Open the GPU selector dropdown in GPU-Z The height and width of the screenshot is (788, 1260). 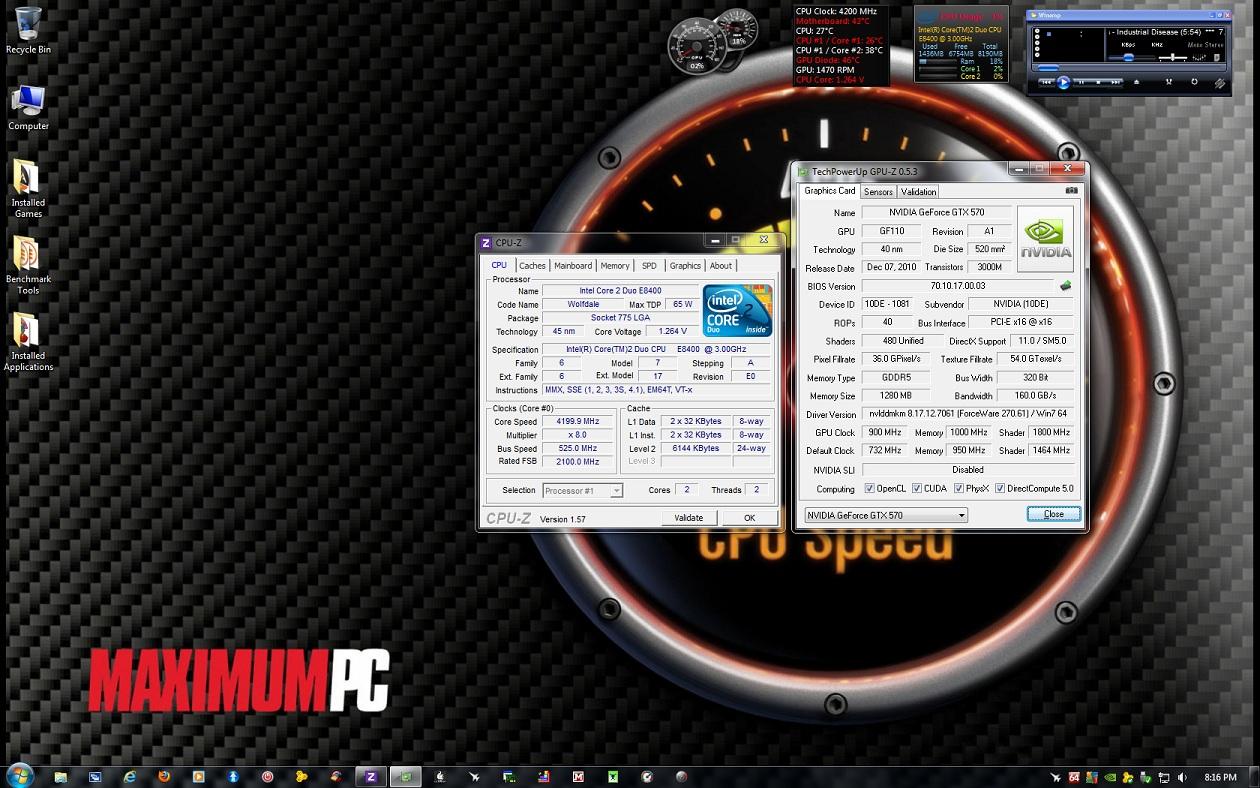tap(886, 515)
